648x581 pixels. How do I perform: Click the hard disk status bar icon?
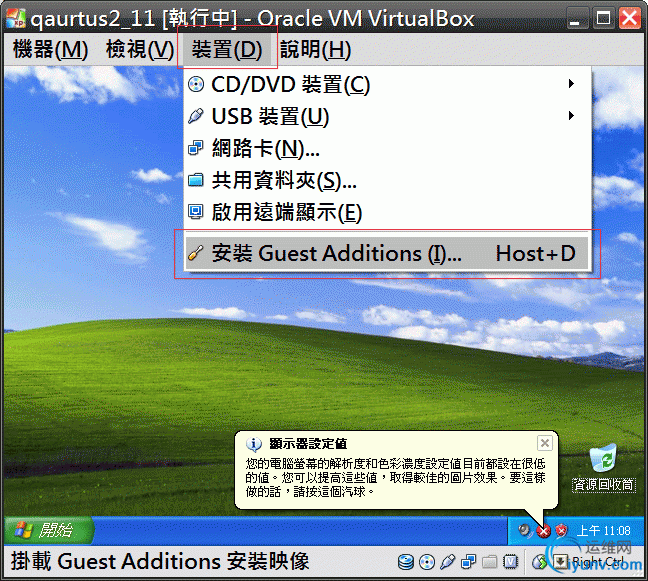click(x=406, y=562)
